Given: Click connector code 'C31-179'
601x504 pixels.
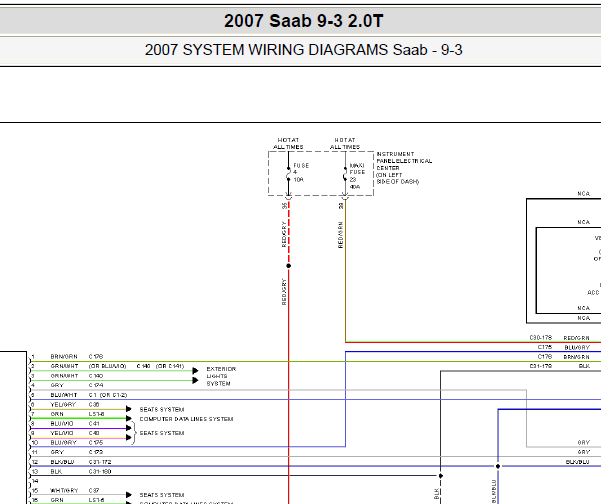Looking at the screenshot, I should [541, 366].
